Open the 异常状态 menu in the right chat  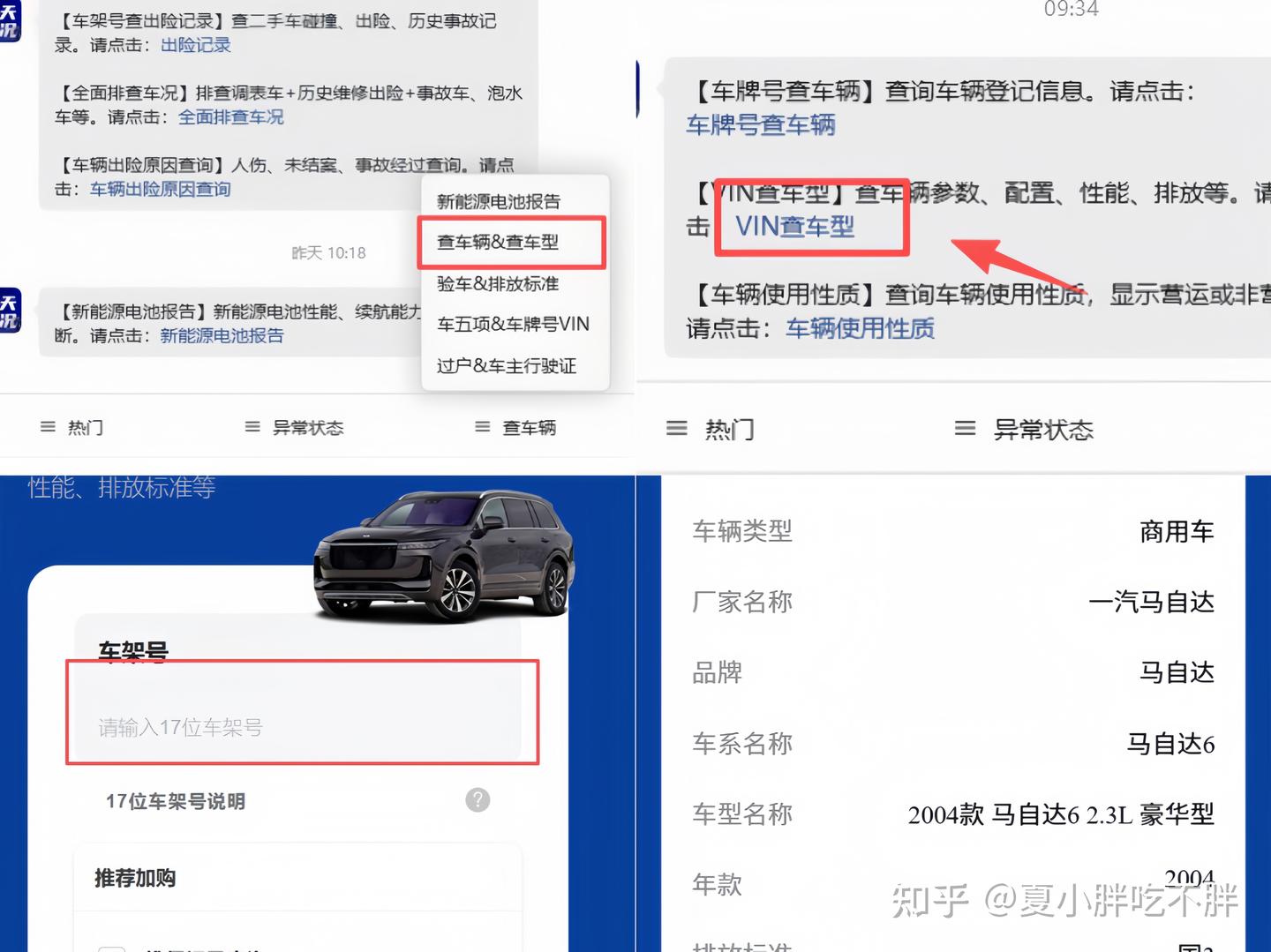pyautogui.click(x=1025, y=430)
